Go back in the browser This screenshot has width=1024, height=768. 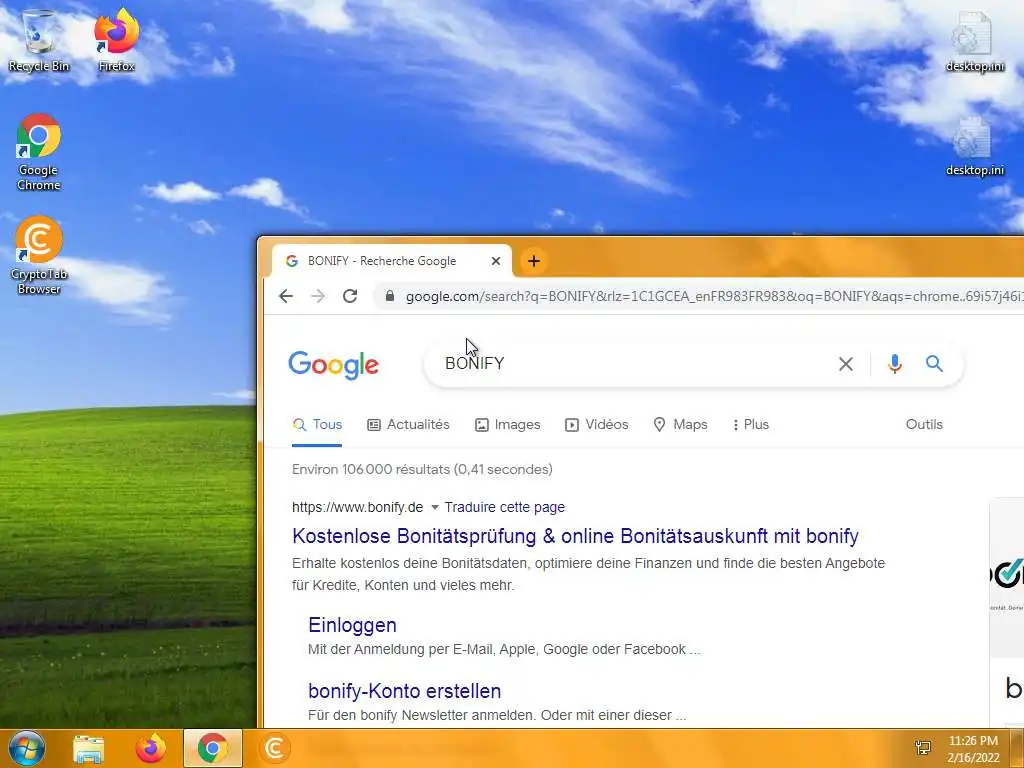(x=286, y=296)
